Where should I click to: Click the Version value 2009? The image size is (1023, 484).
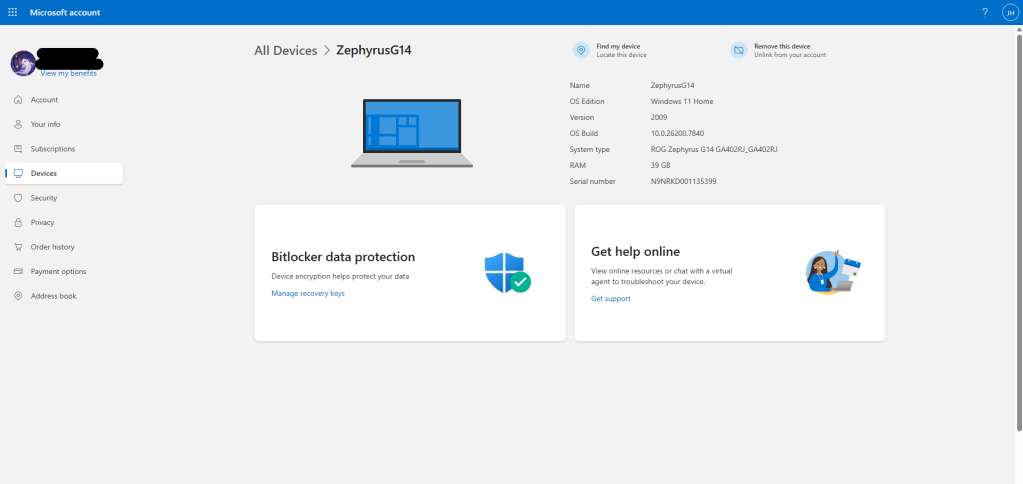659,117
